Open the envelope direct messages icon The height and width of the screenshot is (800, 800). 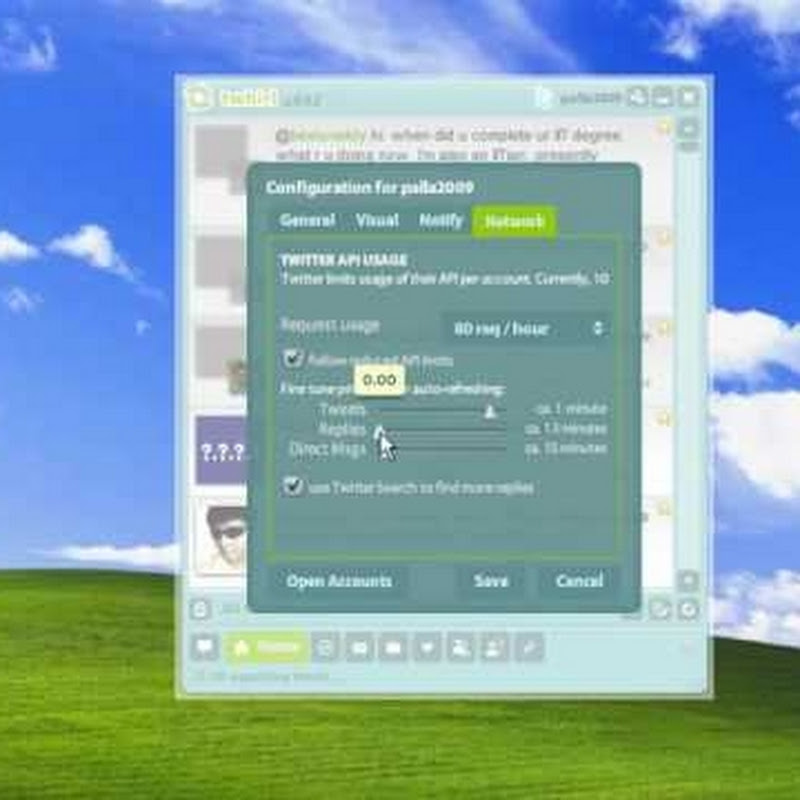click(x=393, y=647)
